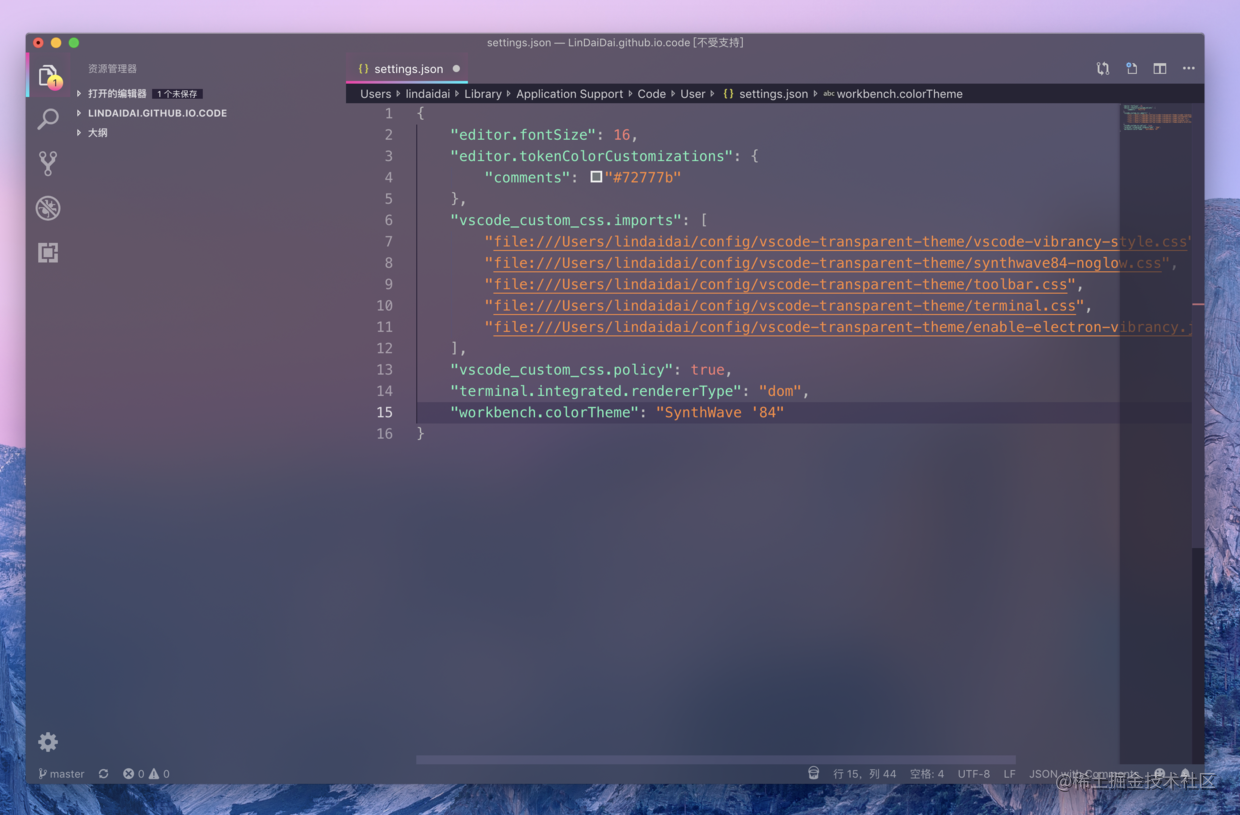Click the compare changes icon in editor toolbar

pos(1103,69)
